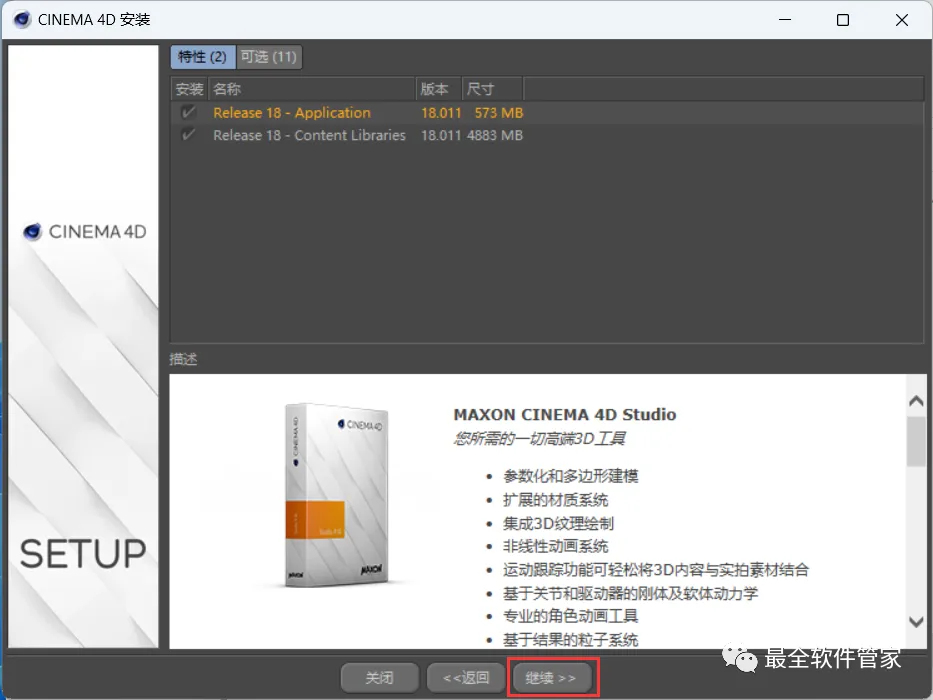The width and height of the screenshot is (933, 700).
Task: Toggle Release 18 - Content Libraries checkbox
Action: (x=188, y=135)
